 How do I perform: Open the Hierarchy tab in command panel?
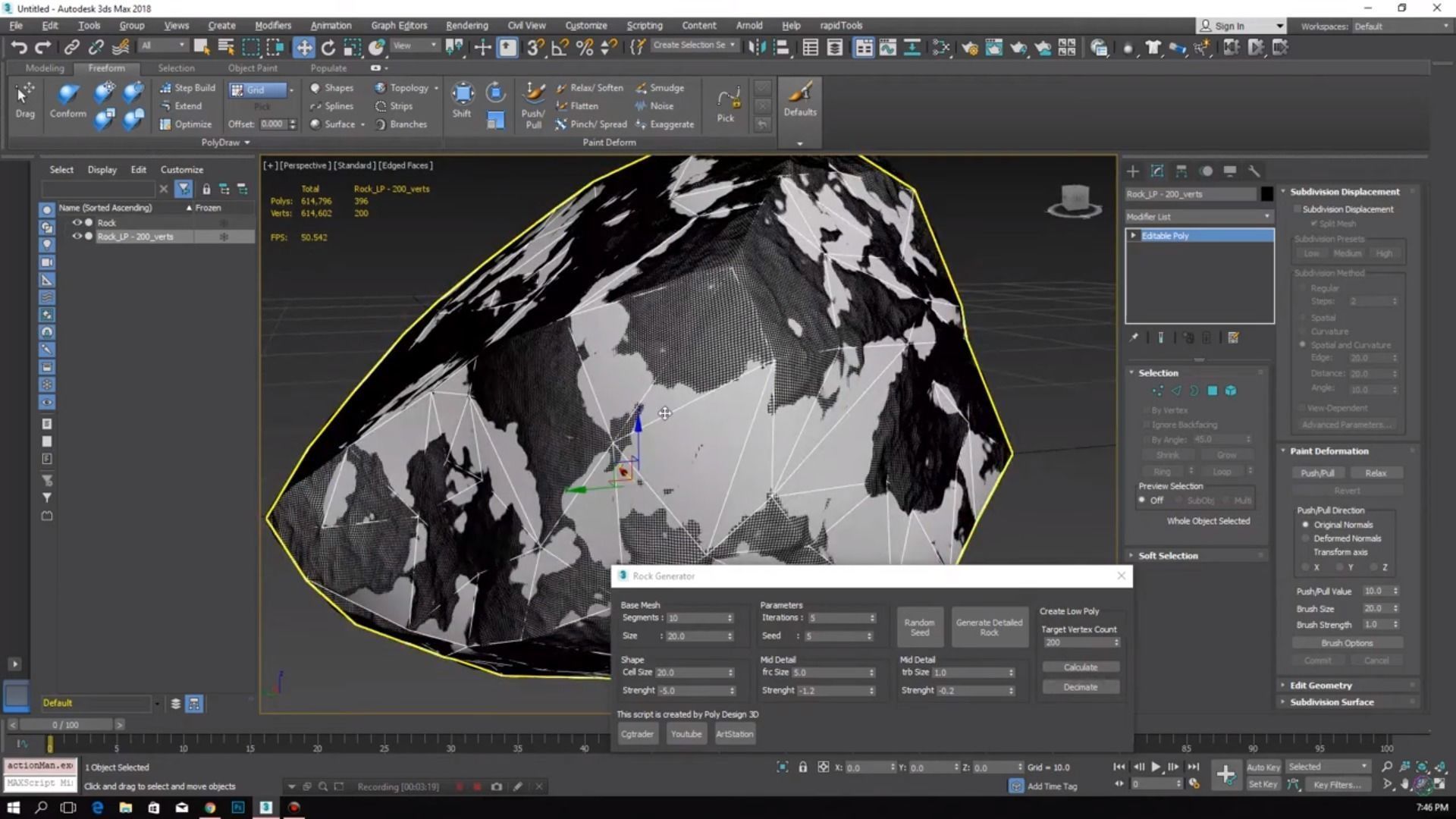(1181, 171)
